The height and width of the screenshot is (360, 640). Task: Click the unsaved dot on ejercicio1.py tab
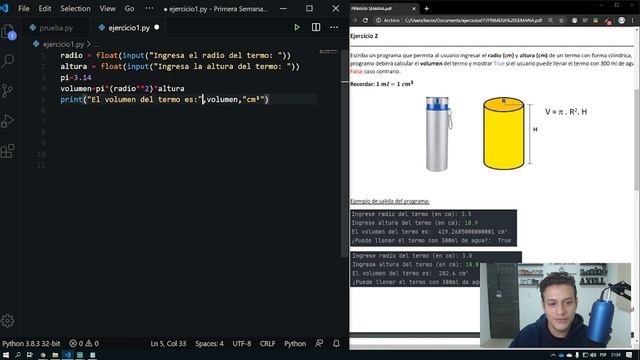click(x=157, y=27)
